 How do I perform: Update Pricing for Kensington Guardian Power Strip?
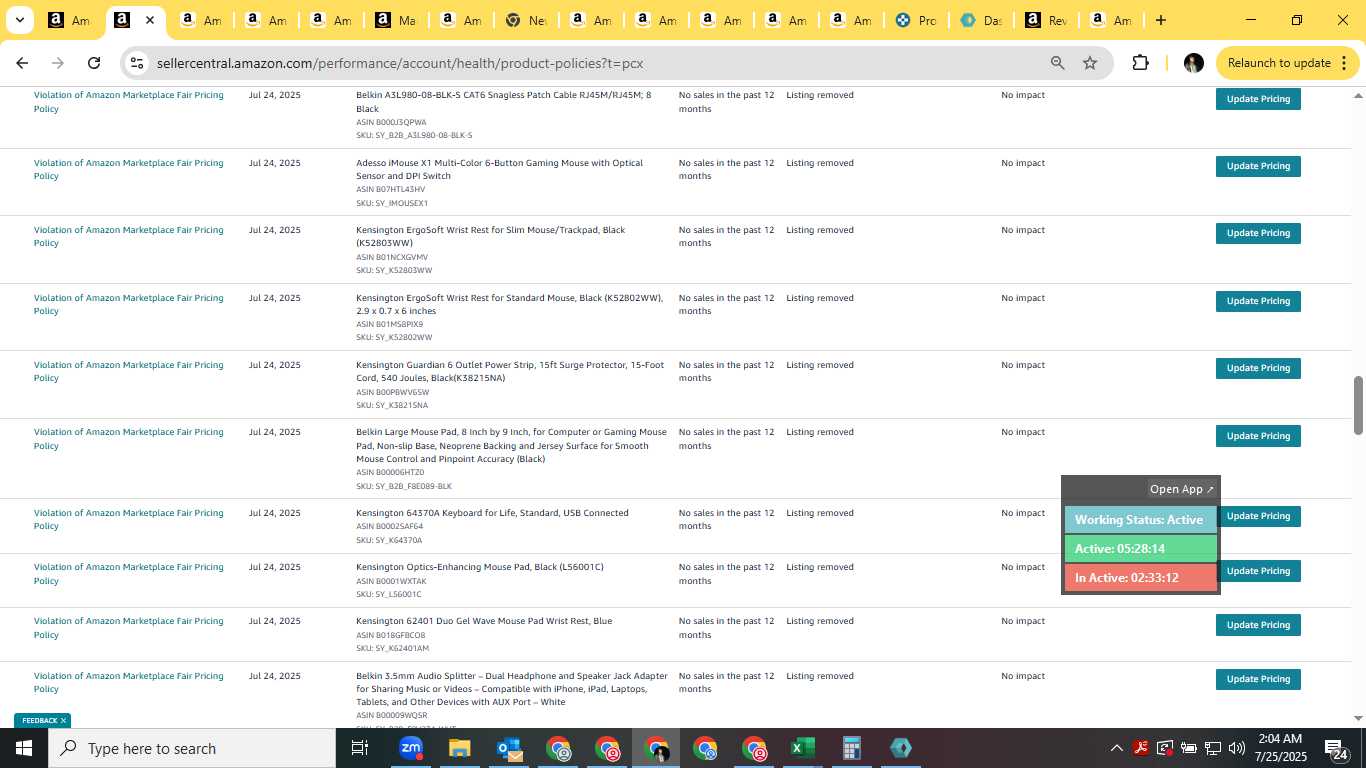[1258, 368]
